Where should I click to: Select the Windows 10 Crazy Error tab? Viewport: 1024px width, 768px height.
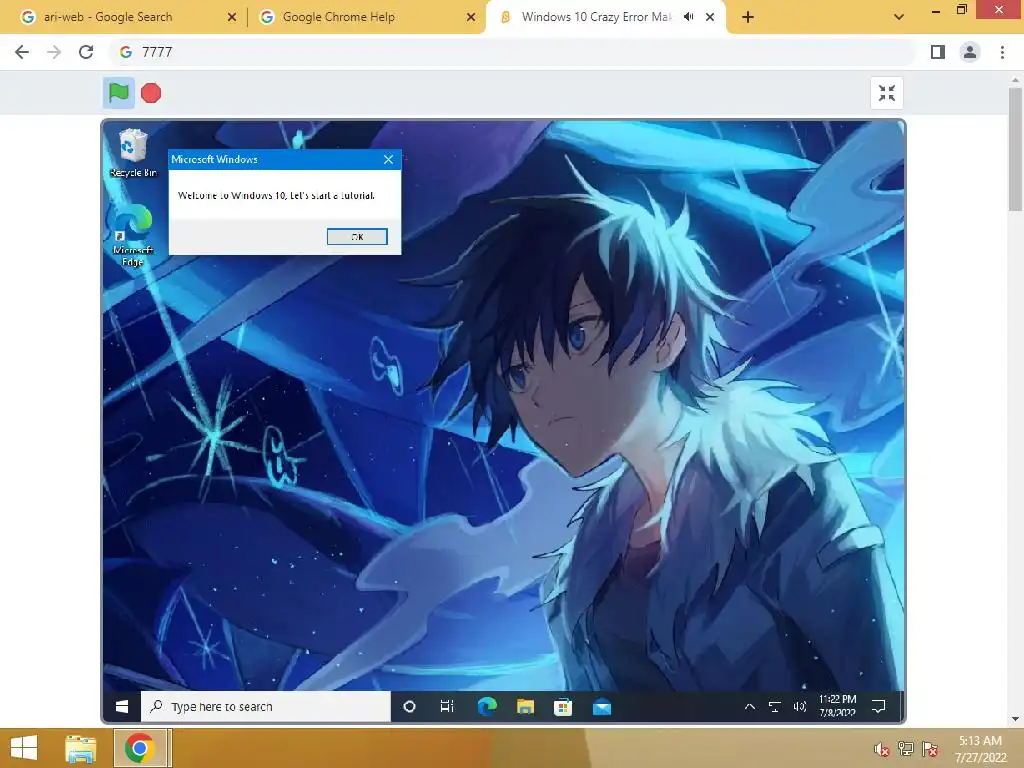click(x=596, y=17)
